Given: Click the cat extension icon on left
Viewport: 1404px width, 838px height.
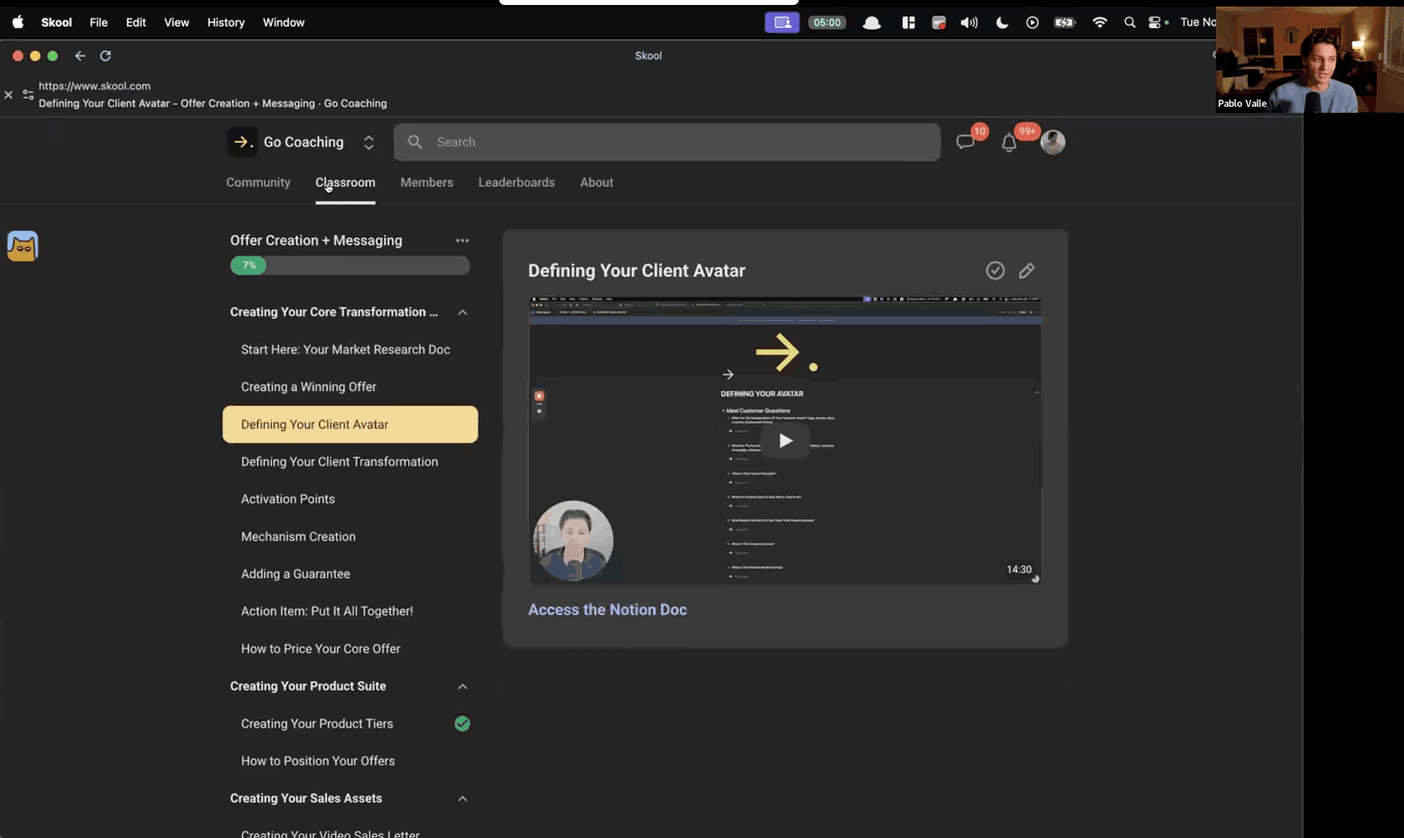Looking at the screenshot, I should point(22,246).
